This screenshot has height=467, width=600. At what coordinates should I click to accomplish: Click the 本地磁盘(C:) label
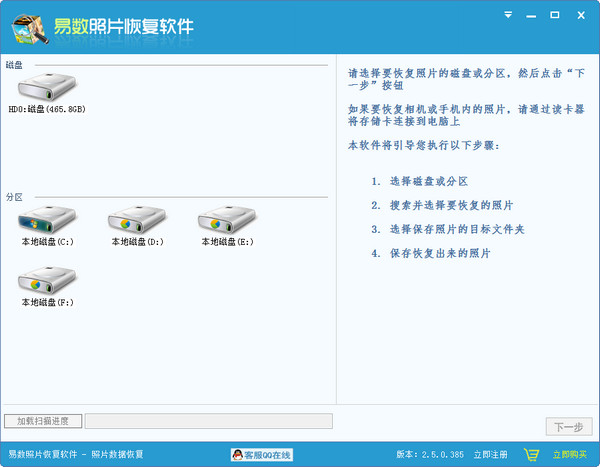(x=47, y=242)
